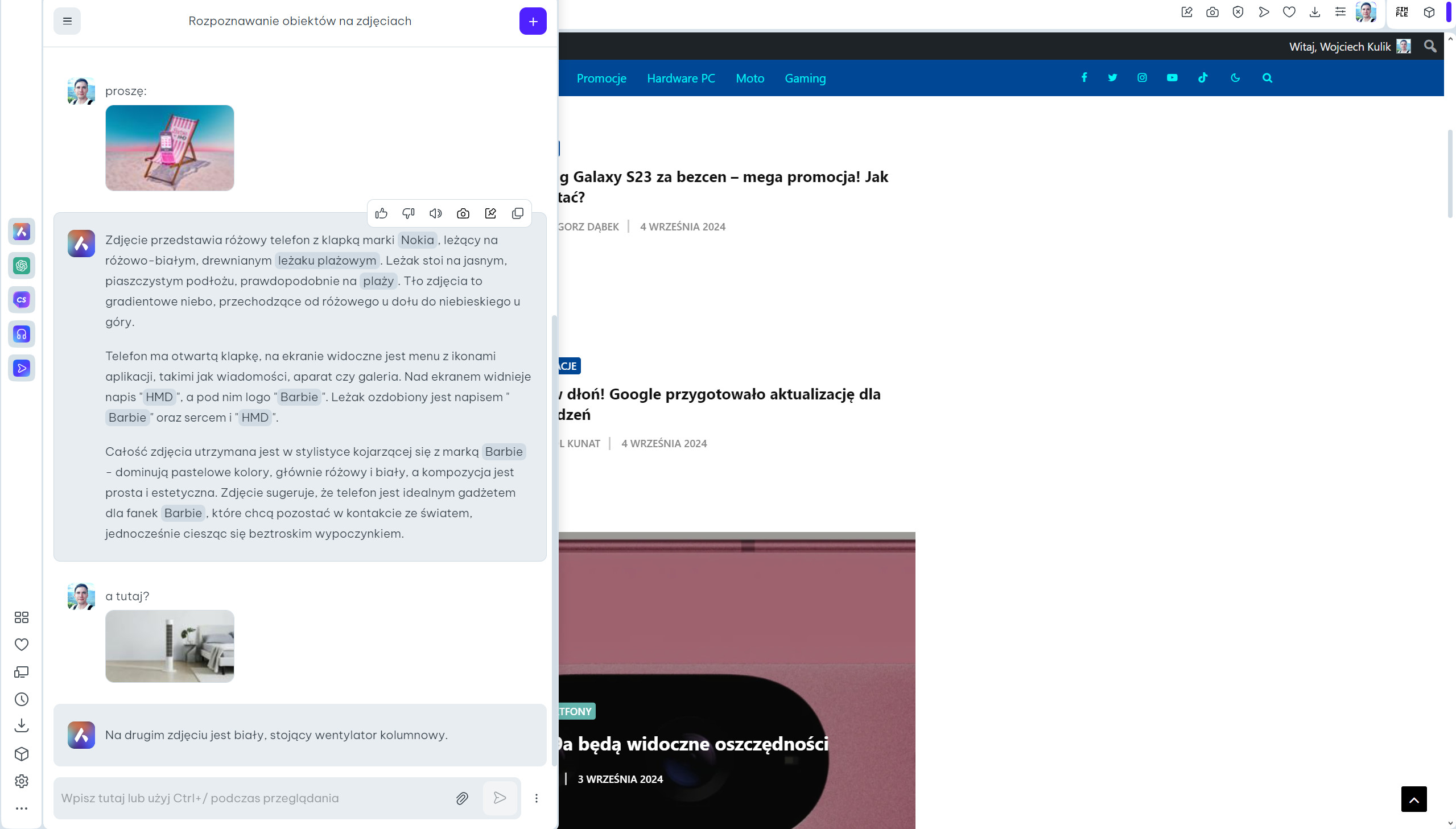Open browser toolbar downloads arrow icon
The width and height of the screenshot is (1456, 829).
(x=1315, y=13)
